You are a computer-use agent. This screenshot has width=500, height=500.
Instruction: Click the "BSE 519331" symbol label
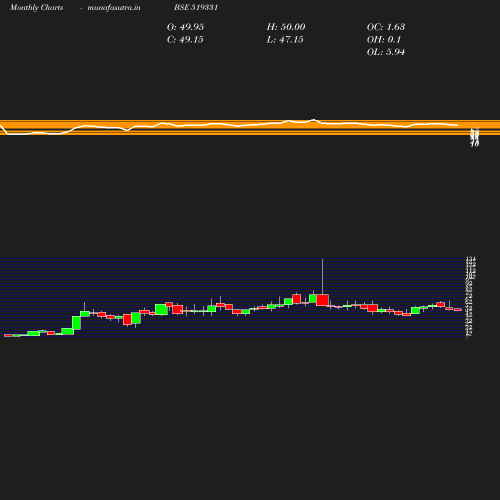[196, 7]
